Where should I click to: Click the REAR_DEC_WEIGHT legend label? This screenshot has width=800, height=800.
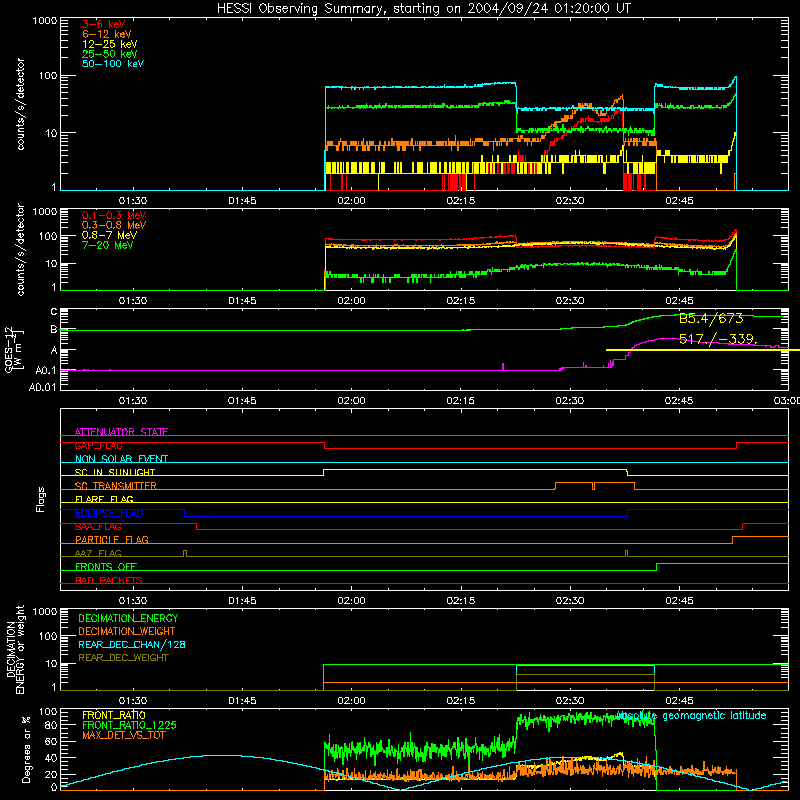[x=123, y=658]
